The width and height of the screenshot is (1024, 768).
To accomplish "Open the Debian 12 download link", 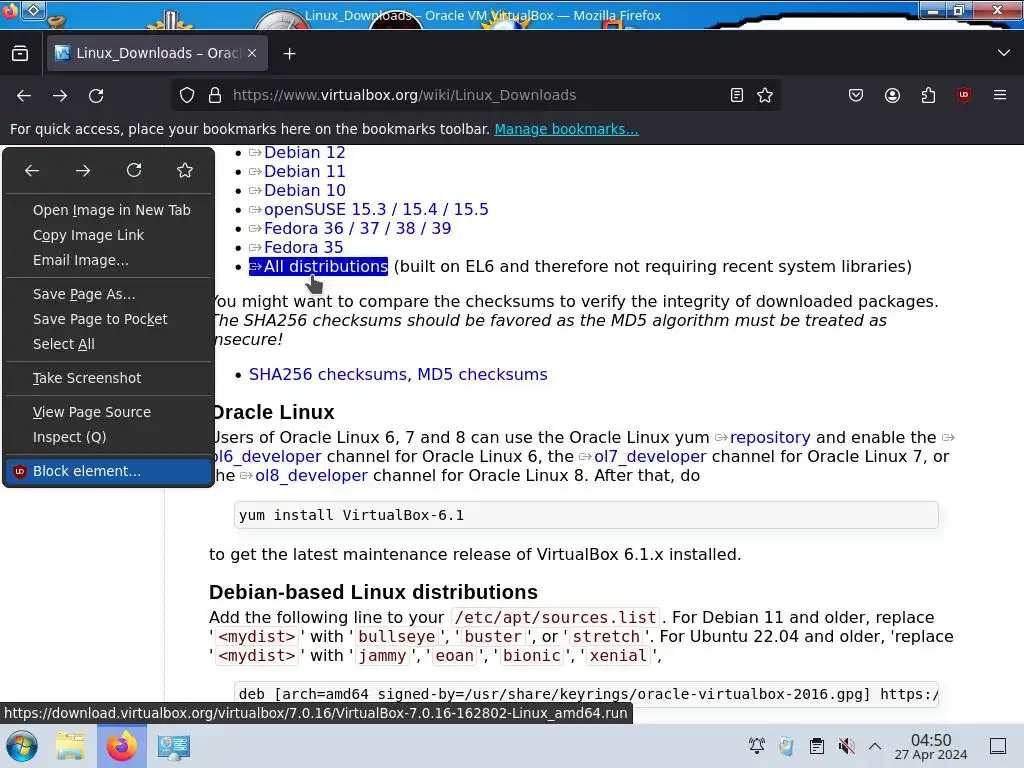I will (x=304, y=152).
